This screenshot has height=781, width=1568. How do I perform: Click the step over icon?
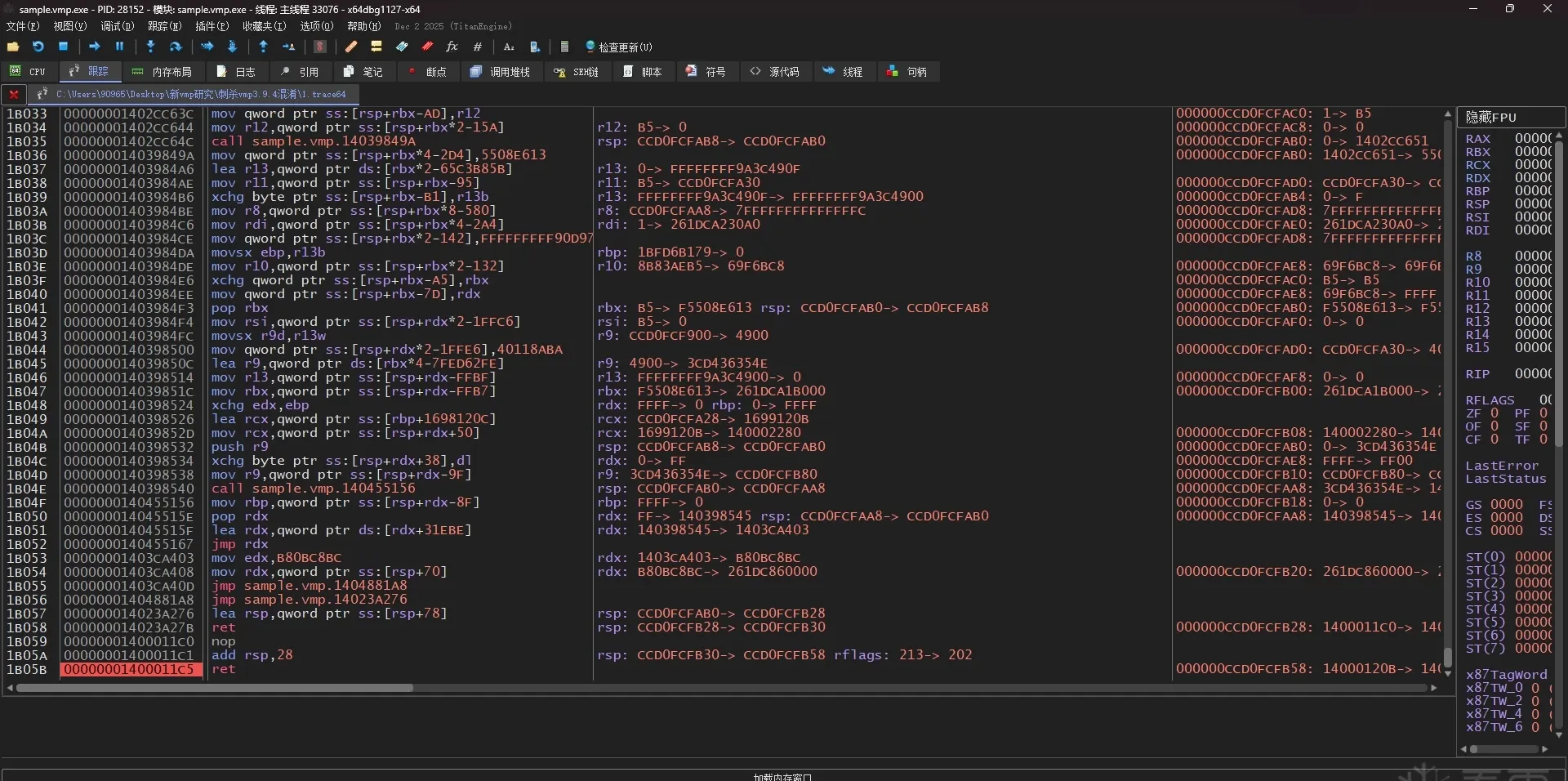pos(175,47)
